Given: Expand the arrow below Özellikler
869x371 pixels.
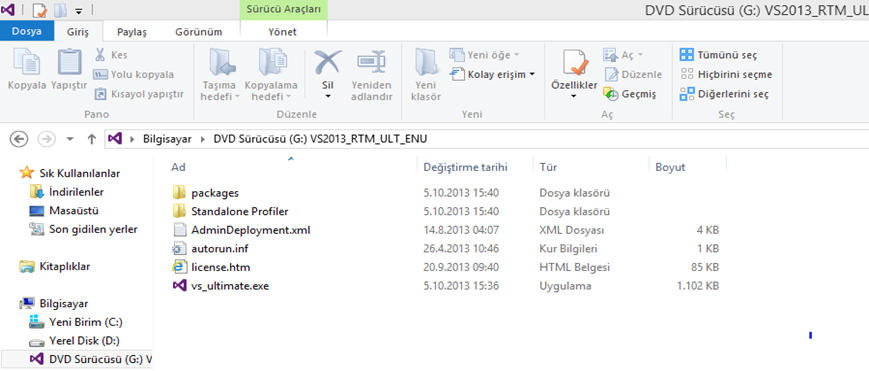Looking at the screenshot, I should (574, 96).
